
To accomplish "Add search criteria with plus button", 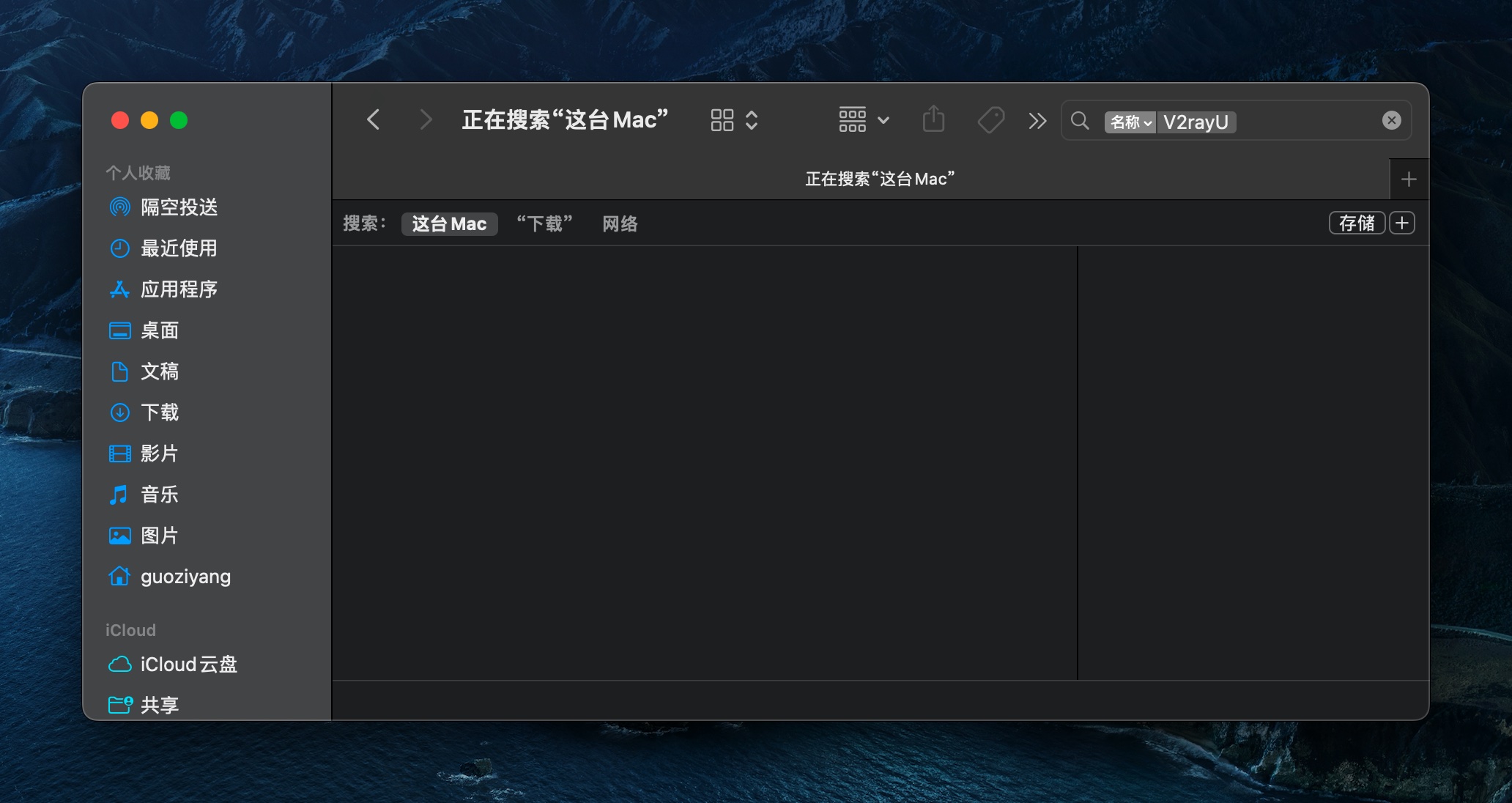I will [x=1402, y=223].
